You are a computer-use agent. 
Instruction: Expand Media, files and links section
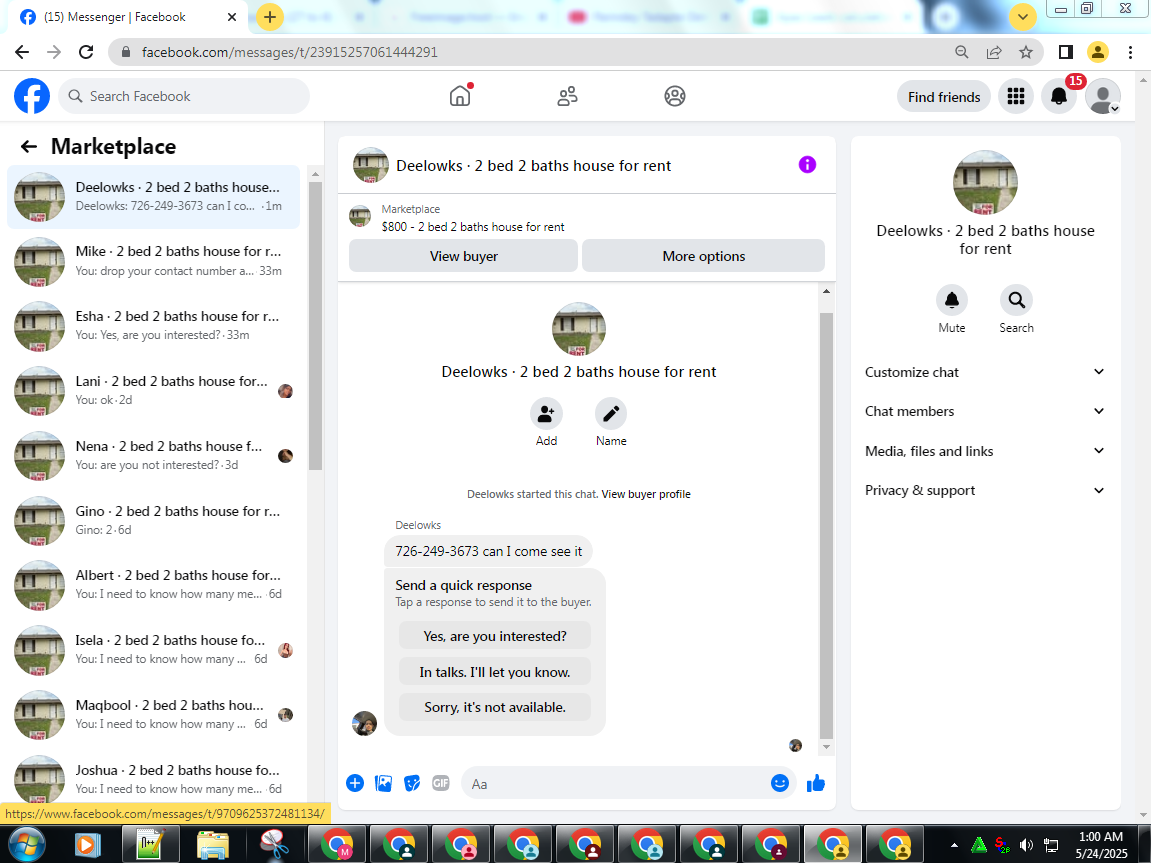(x=985, y=451)
